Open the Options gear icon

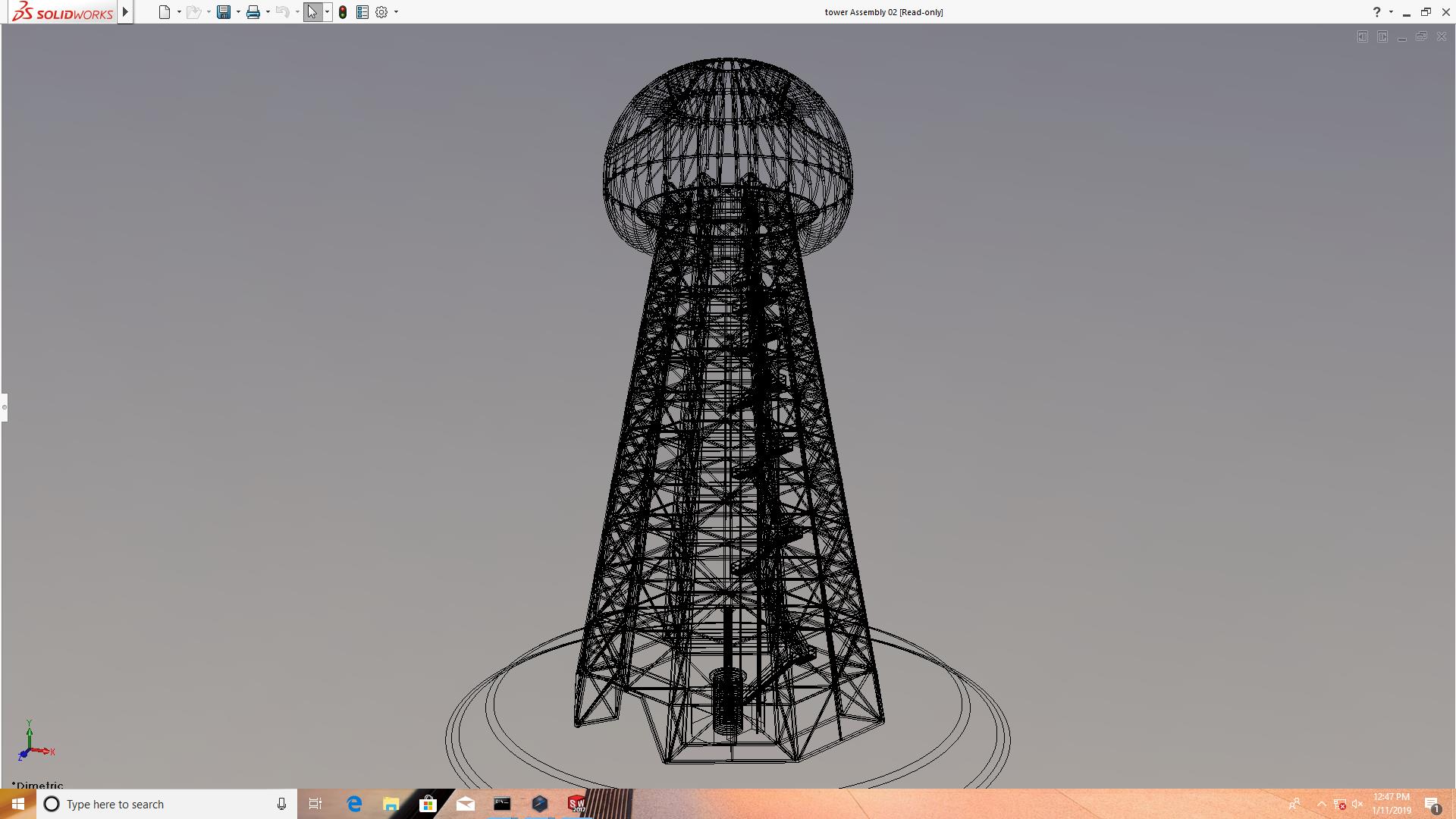[381, 12]
